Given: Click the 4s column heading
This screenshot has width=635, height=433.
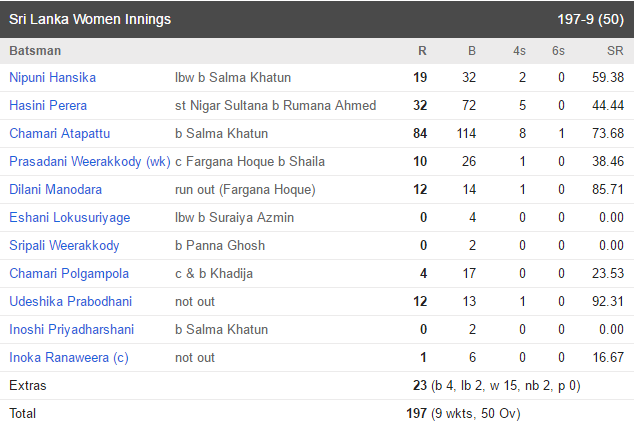Looking at the screenshot, I should tap(519, 51).
